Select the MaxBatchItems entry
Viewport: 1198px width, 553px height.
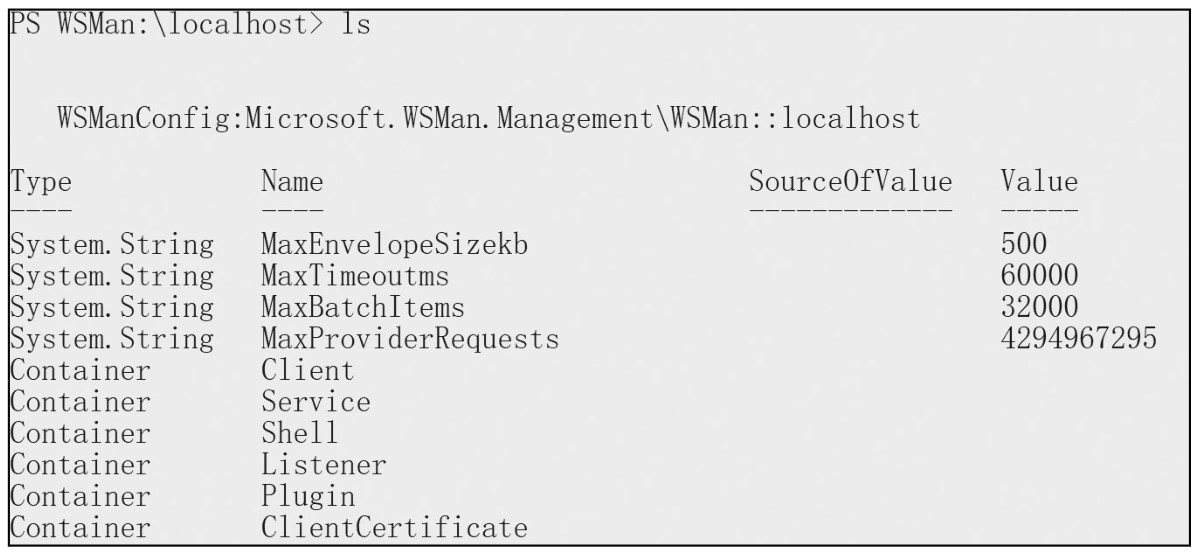(x=363, y=307)
